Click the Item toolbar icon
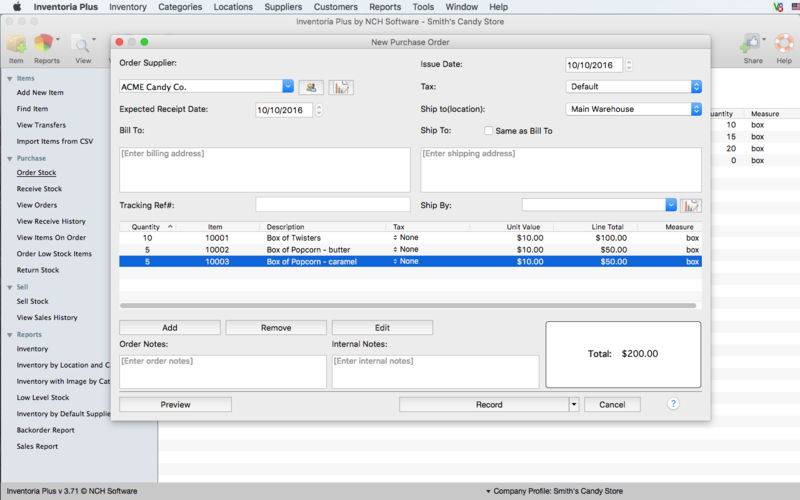Image resolution: width=800 pixels, height=500 pixels. (16, 44)
